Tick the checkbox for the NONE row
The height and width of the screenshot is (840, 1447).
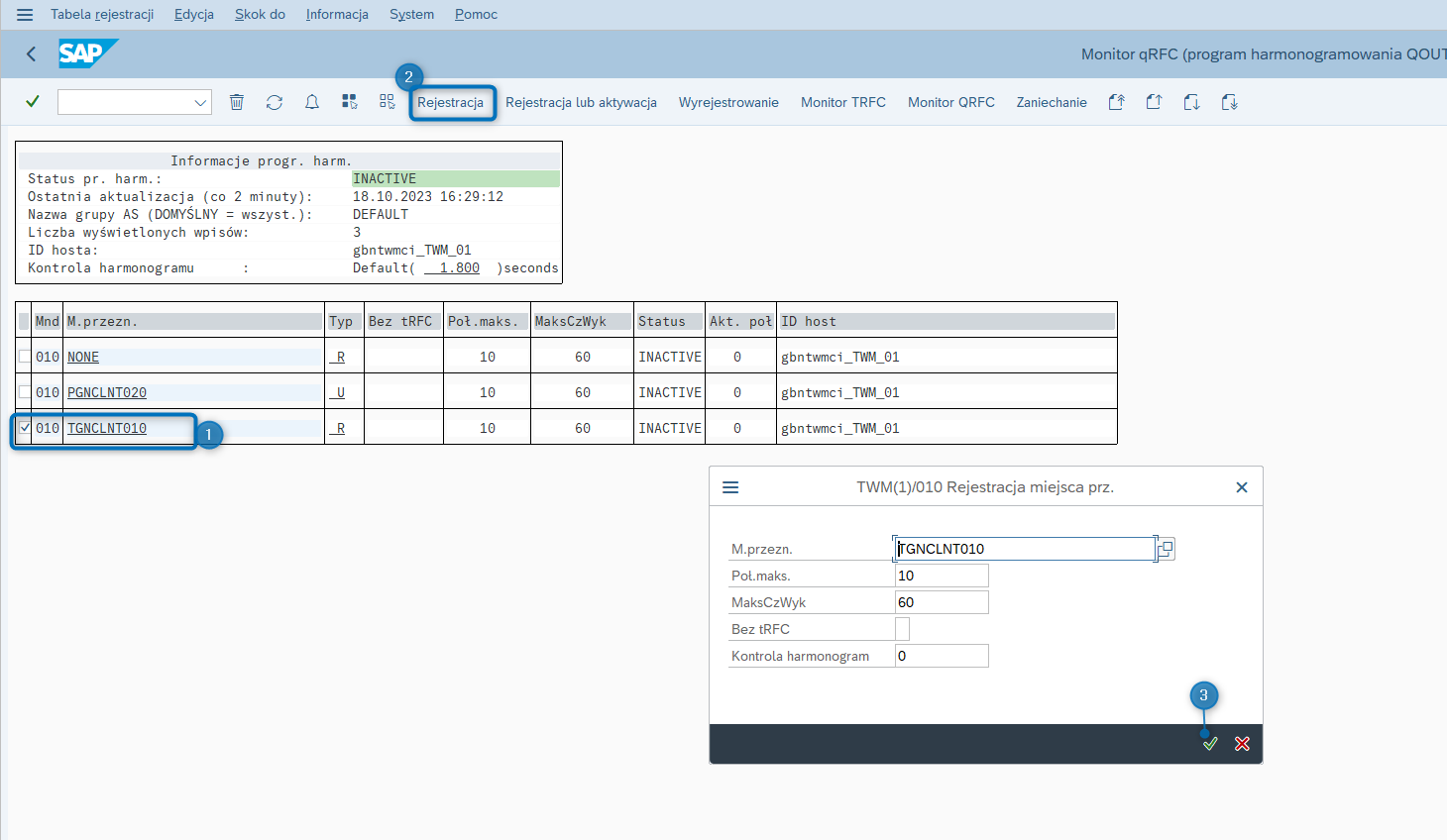tap(25, 357)
